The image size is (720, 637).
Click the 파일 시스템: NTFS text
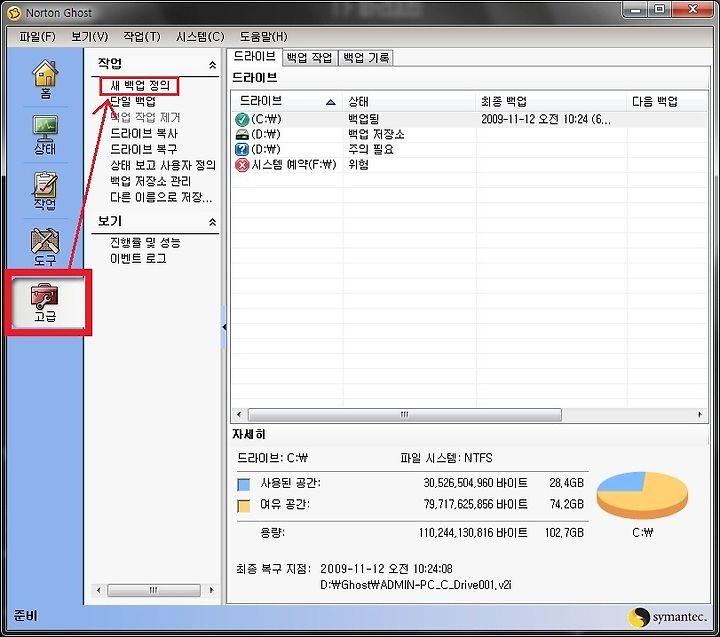[446, 458]
